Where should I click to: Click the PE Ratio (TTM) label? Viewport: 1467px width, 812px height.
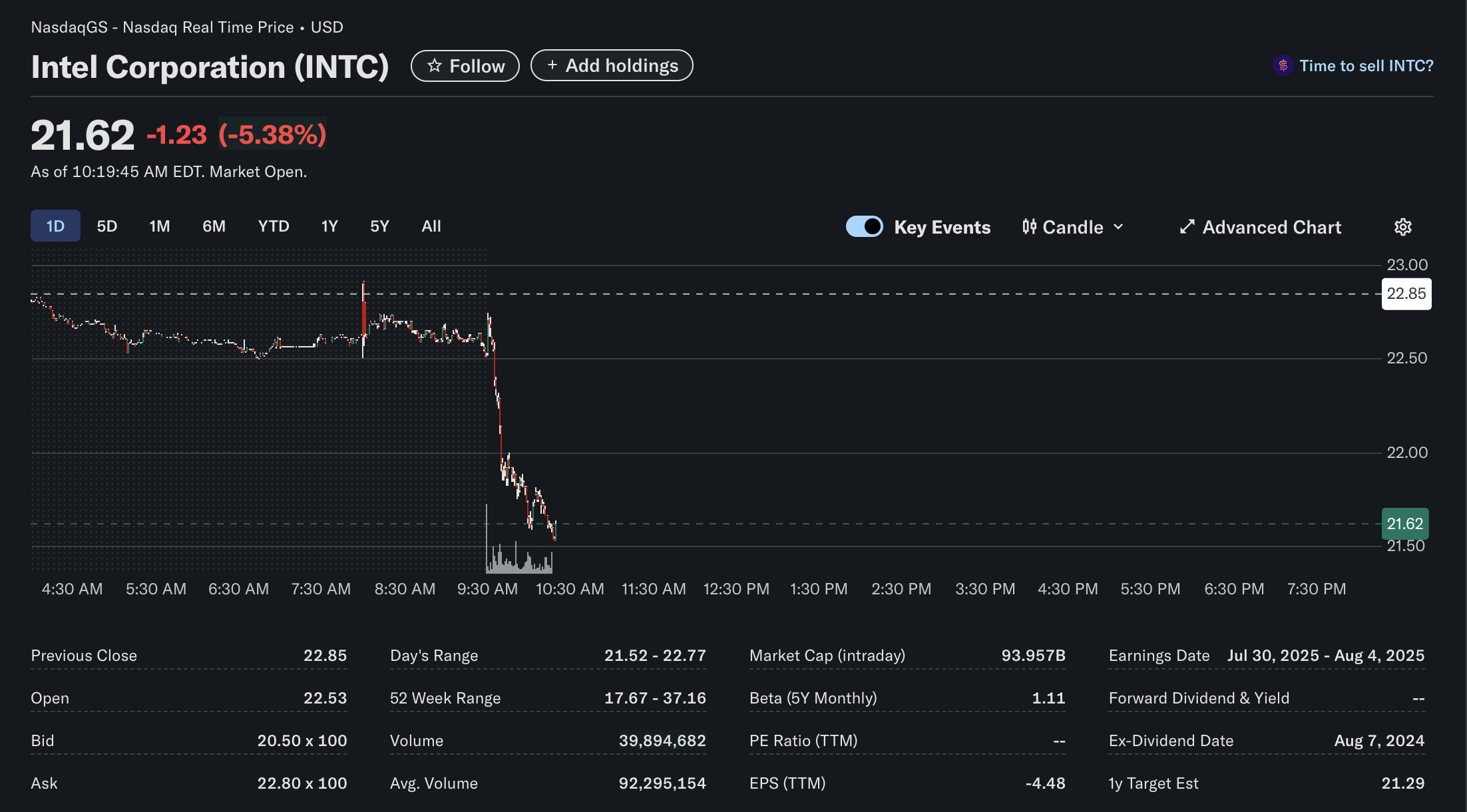tap(803, 741)
